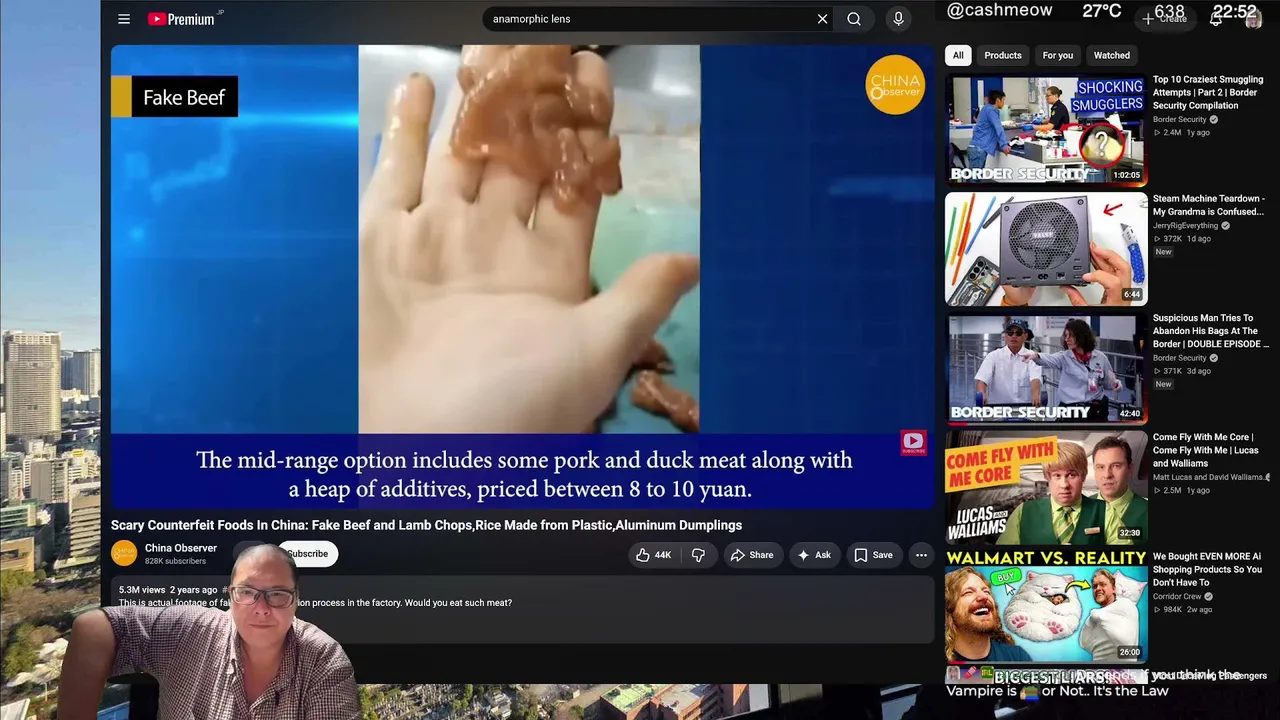1280x720 pixels.
Task: Open Border Security channel under Suspicious Man video
Action: click(x=1180, y=358)
